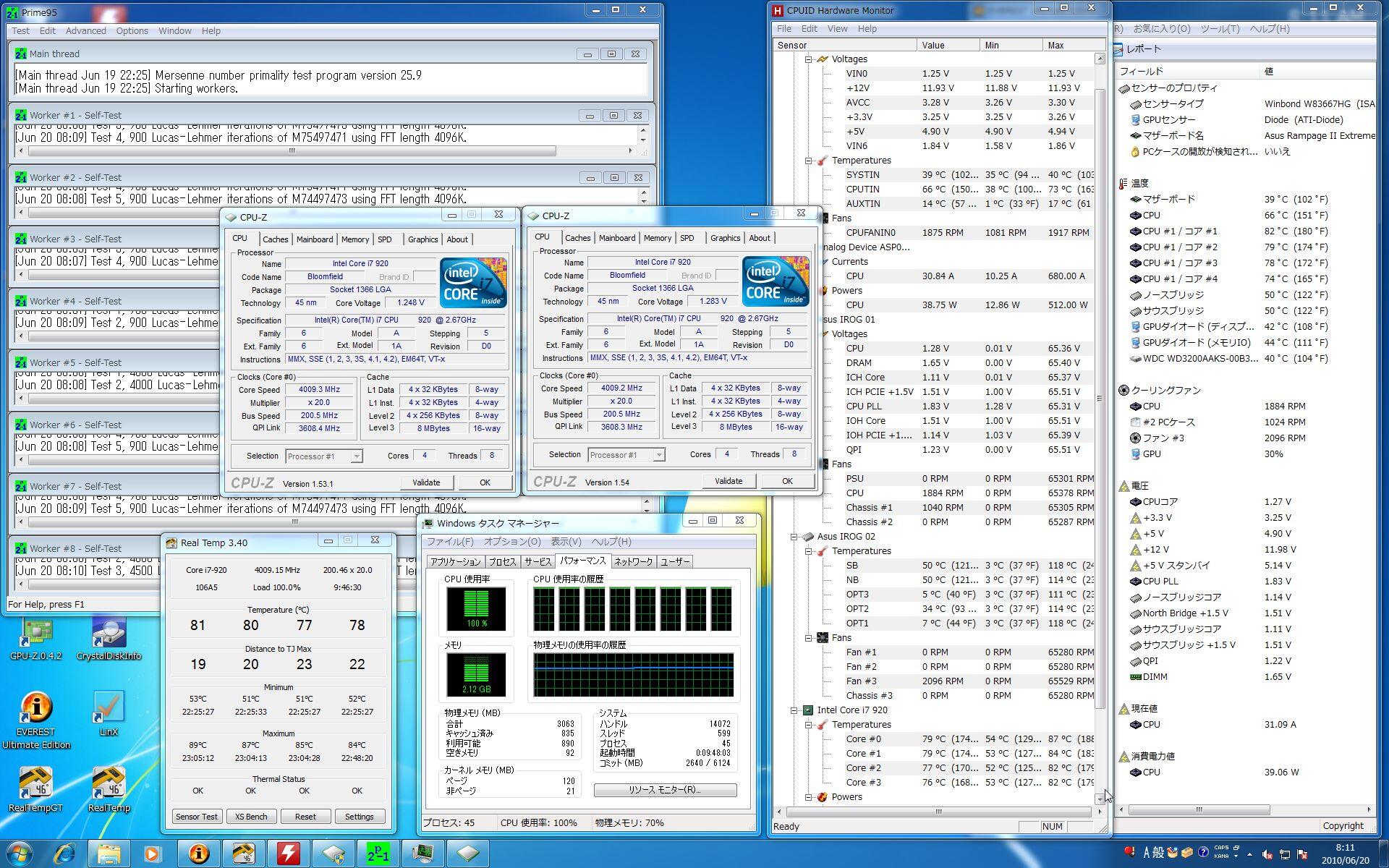Click the Validate button in CPU-Z 1.54
The width and height of the screenshot is (1389, 868).
(x=728, y=481)
